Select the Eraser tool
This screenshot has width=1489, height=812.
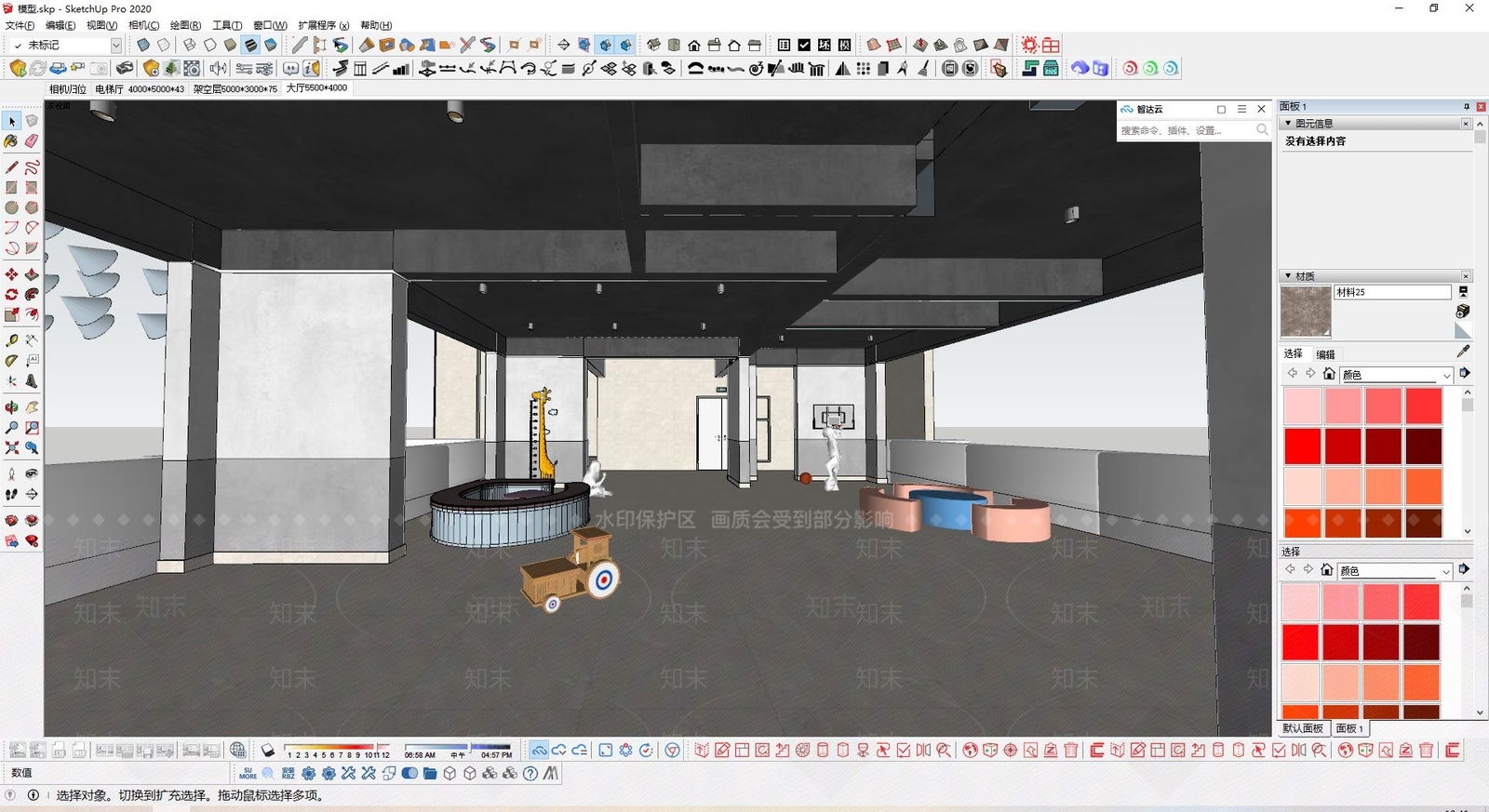(x=32, y=141)
